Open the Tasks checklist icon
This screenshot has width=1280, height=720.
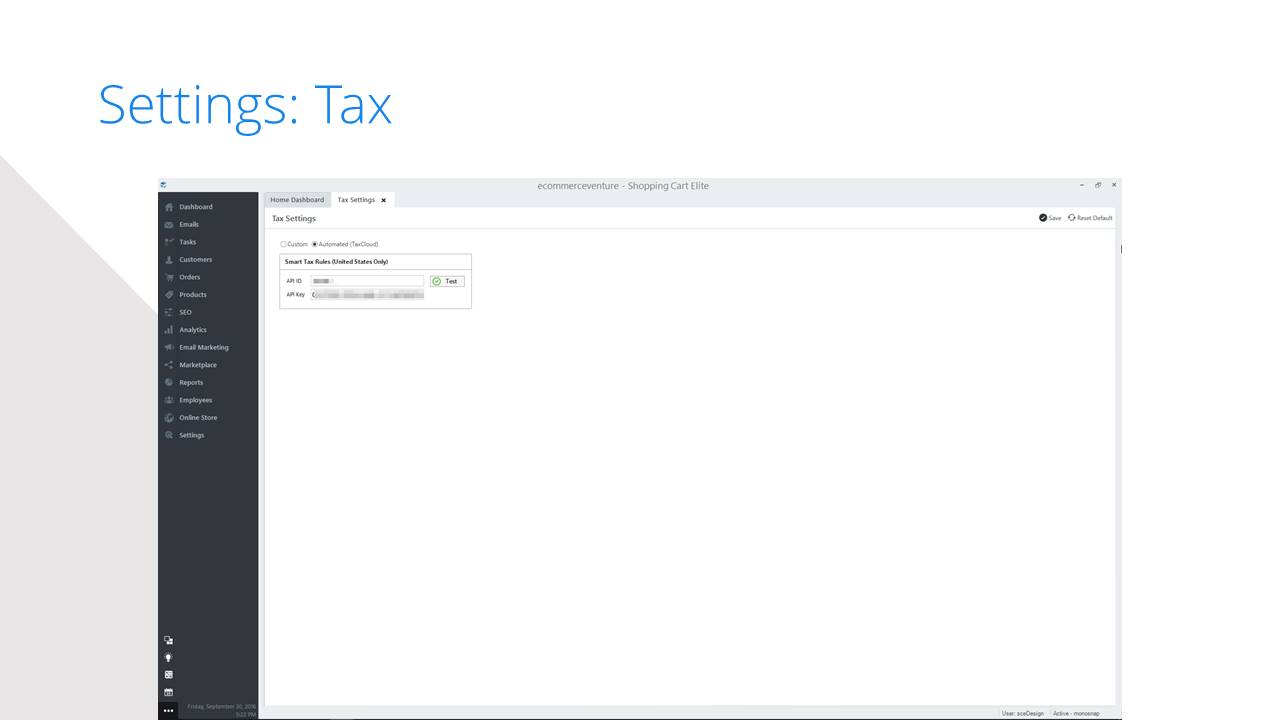[x=169, y=242]
